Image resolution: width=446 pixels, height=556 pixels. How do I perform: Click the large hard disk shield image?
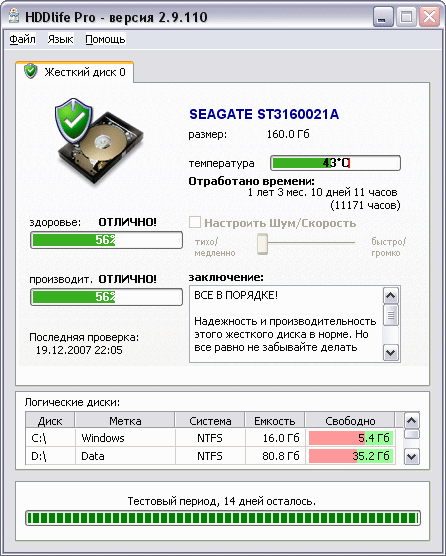(x=99, y=141)
